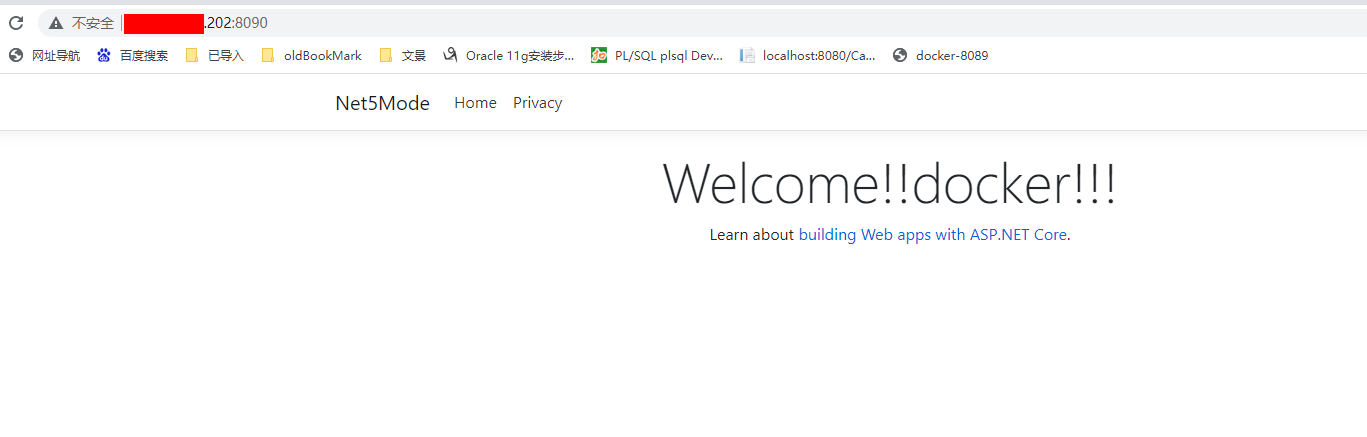Open the Privacy nav item

click(538, 103)
